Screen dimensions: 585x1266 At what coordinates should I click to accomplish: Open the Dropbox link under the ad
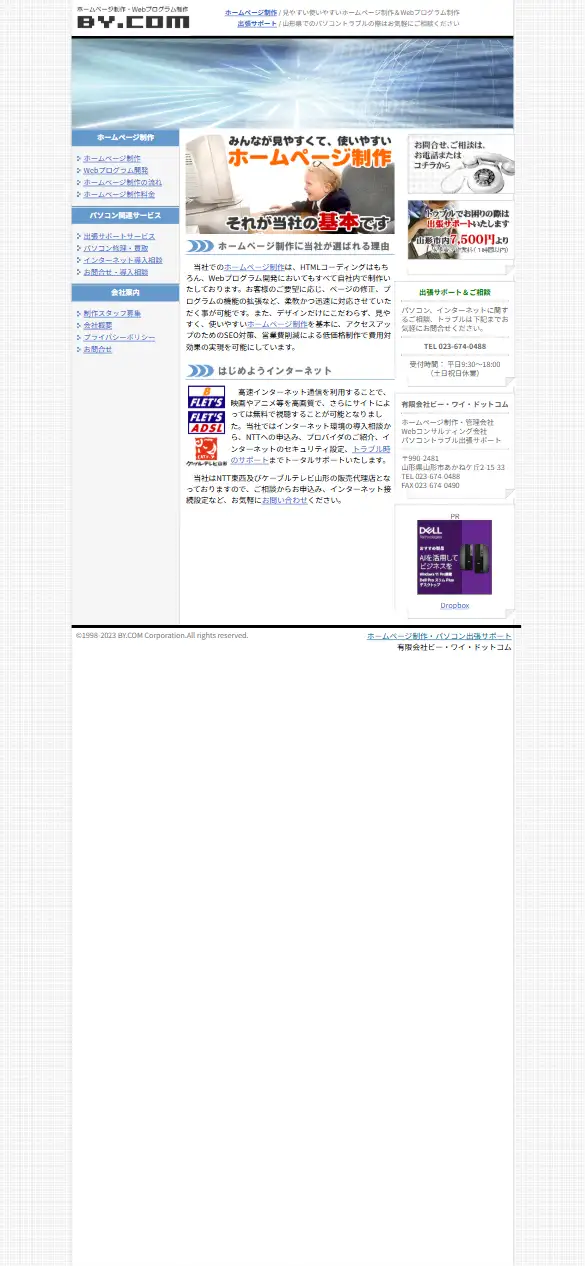click(454, 605)
